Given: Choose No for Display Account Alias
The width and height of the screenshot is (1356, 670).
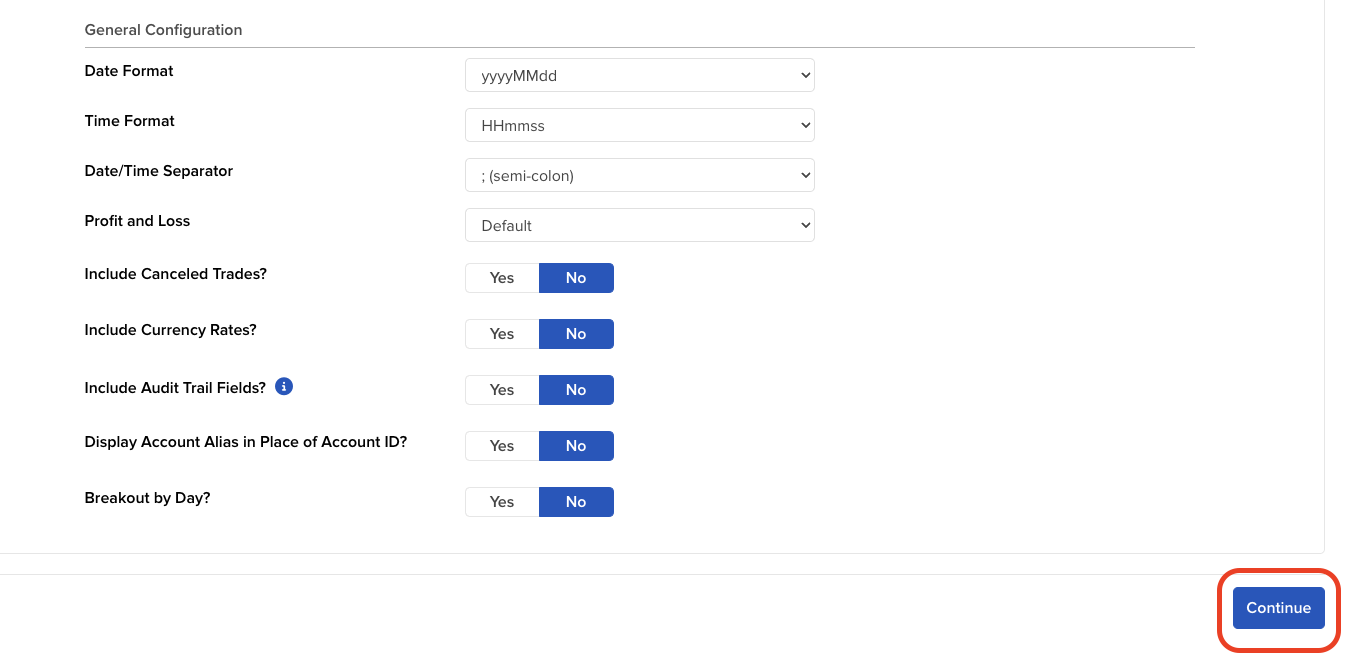Looking at the screenshot, I should (576, 446).
